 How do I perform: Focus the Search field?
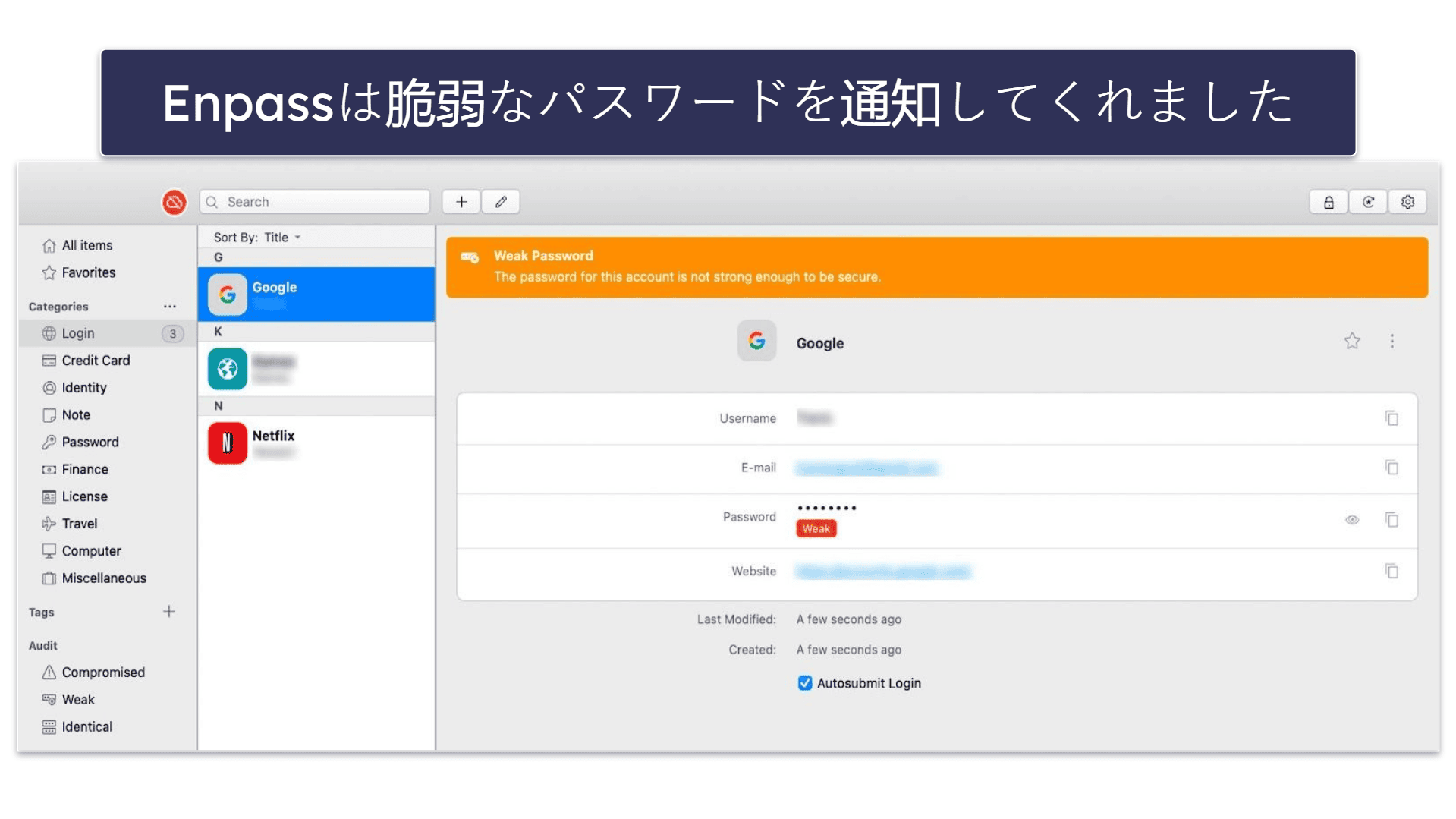point(315,202)
